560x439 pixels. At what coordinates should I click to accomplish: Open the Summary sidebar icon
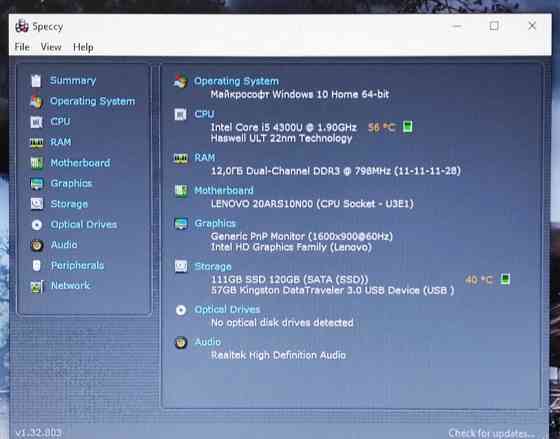[36, 81]
